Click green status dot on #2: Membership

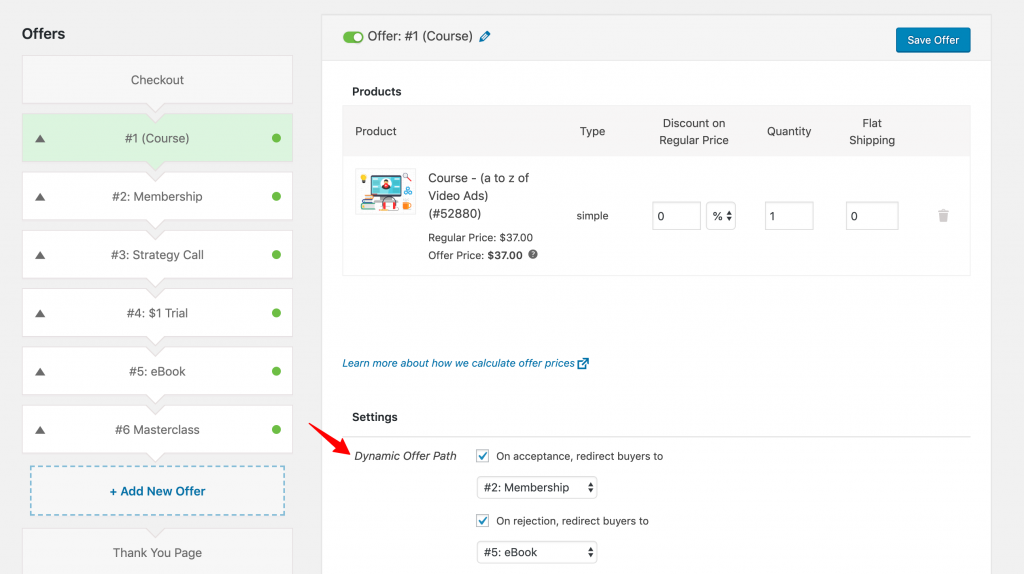[276, 196]
